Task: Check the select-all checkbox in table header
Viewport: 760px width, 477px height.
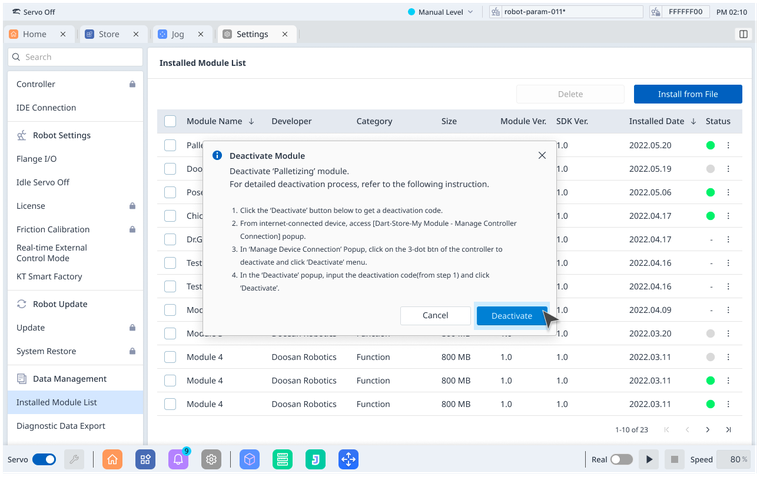Action: (x=170, y=121)
